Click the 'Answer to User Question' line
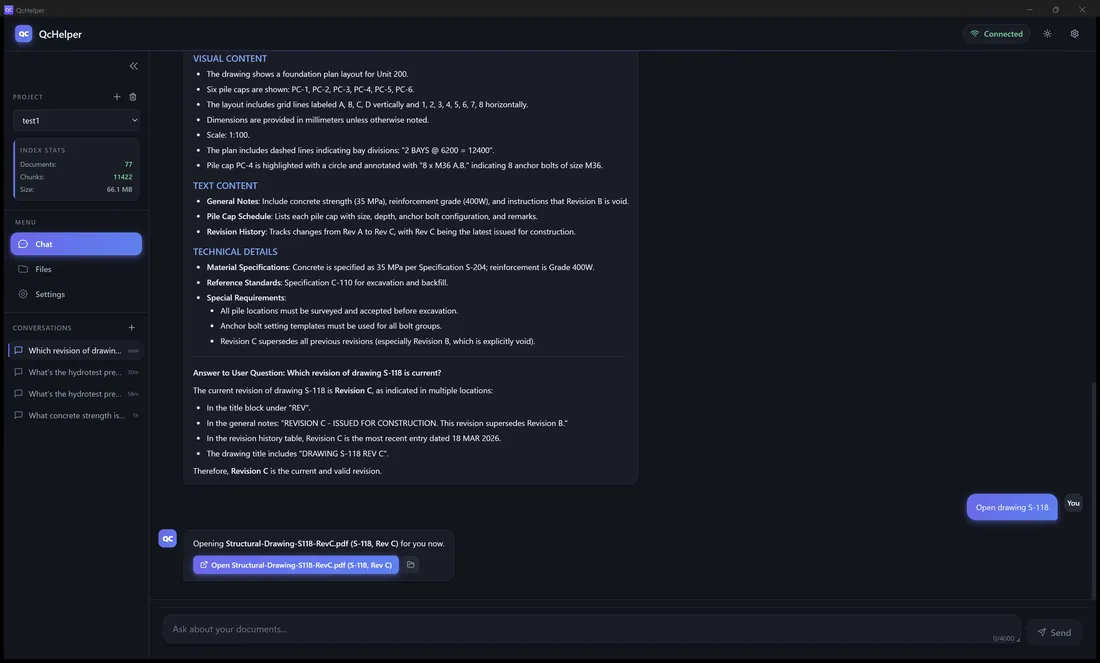 [317, 373]
